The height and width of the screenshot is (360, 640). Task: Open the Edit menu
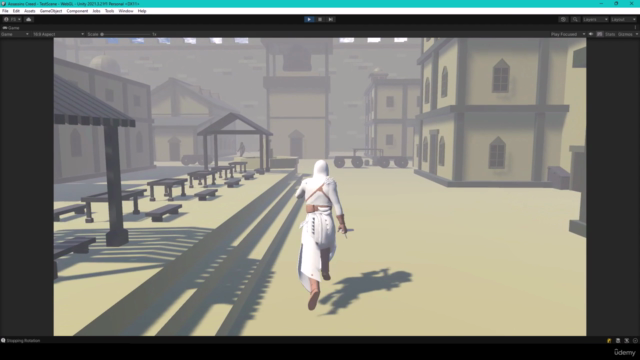pos(16,11)
